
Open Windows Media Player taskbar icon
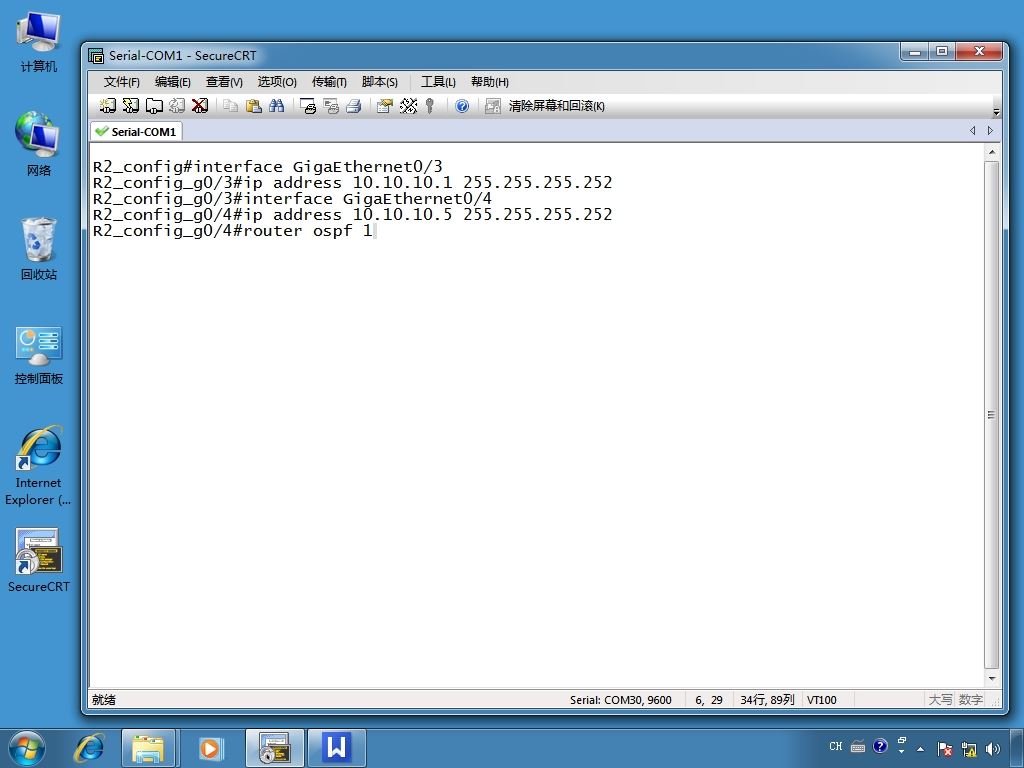(x=210, y=748)
